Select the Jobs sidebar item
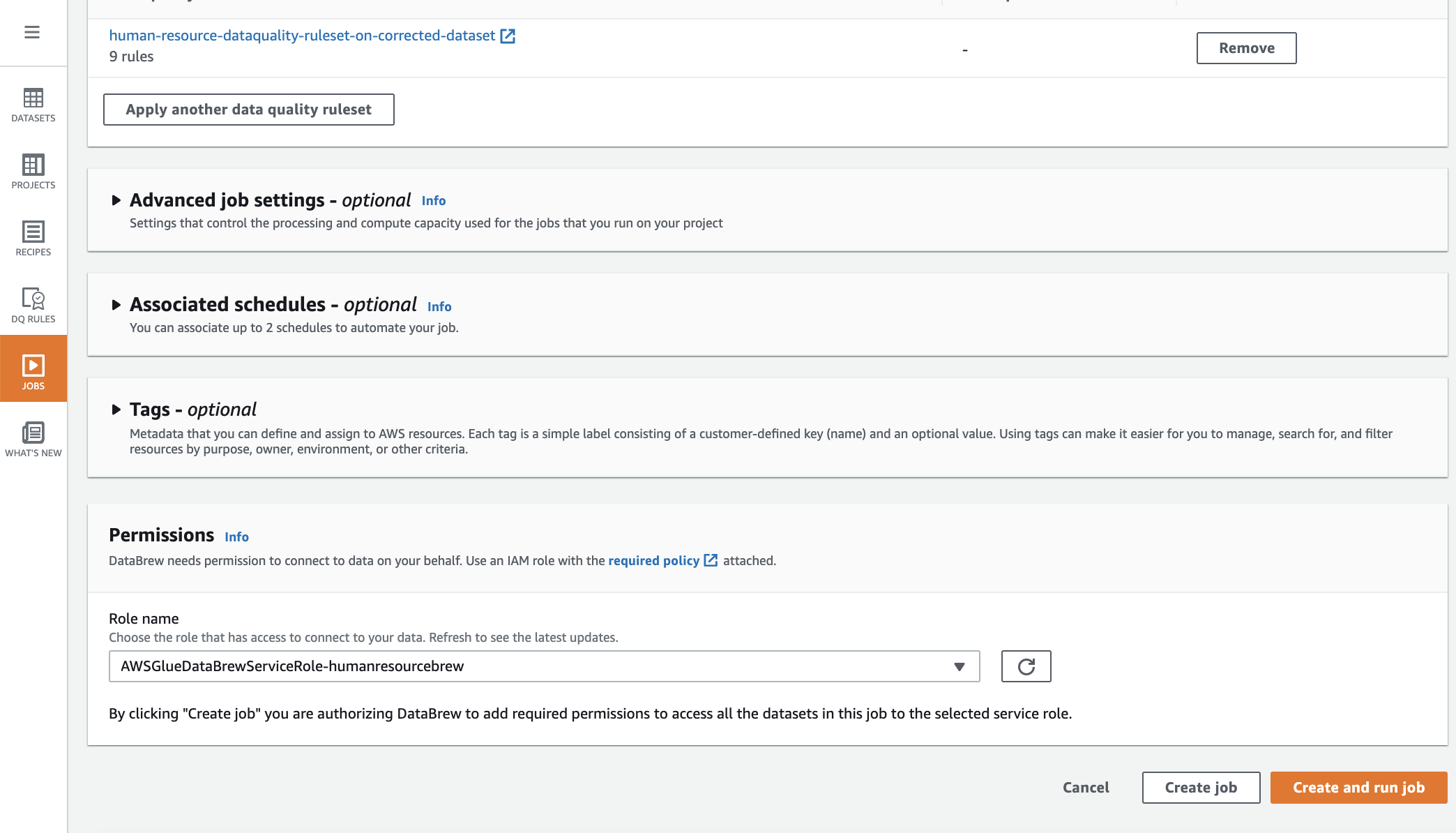The image size is (1456, 833). (33, 373)
